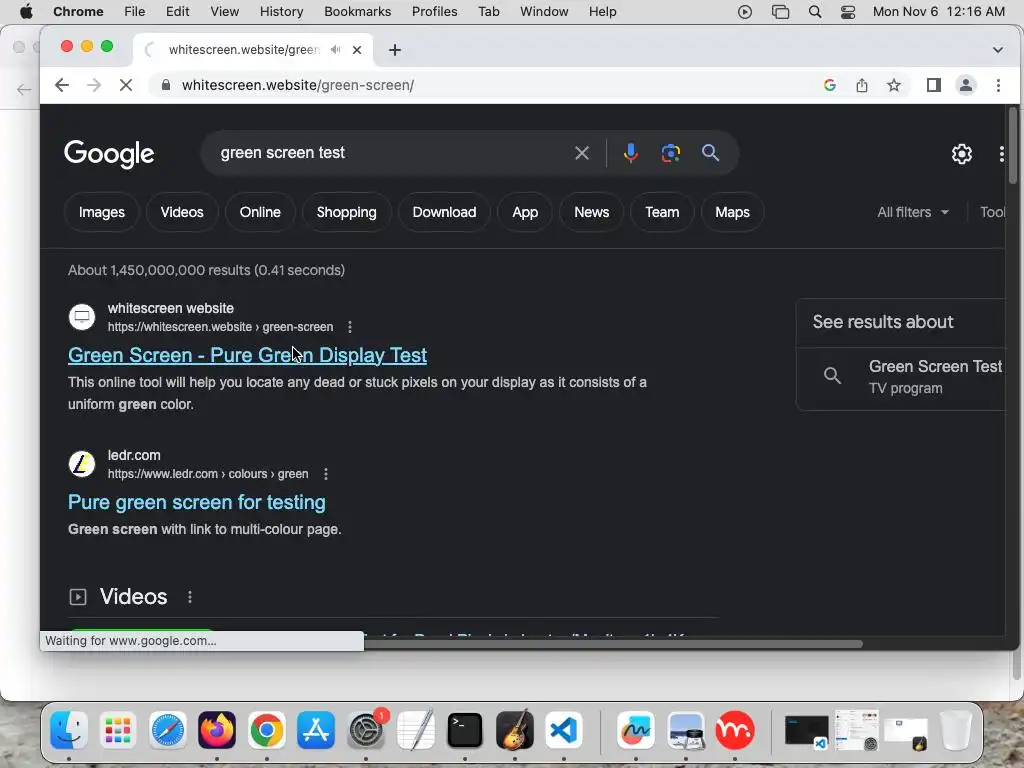Viewport: 1024px width, 768px height.
Task: Open Chrome's three-dot menu
Action: coord(998,85)
